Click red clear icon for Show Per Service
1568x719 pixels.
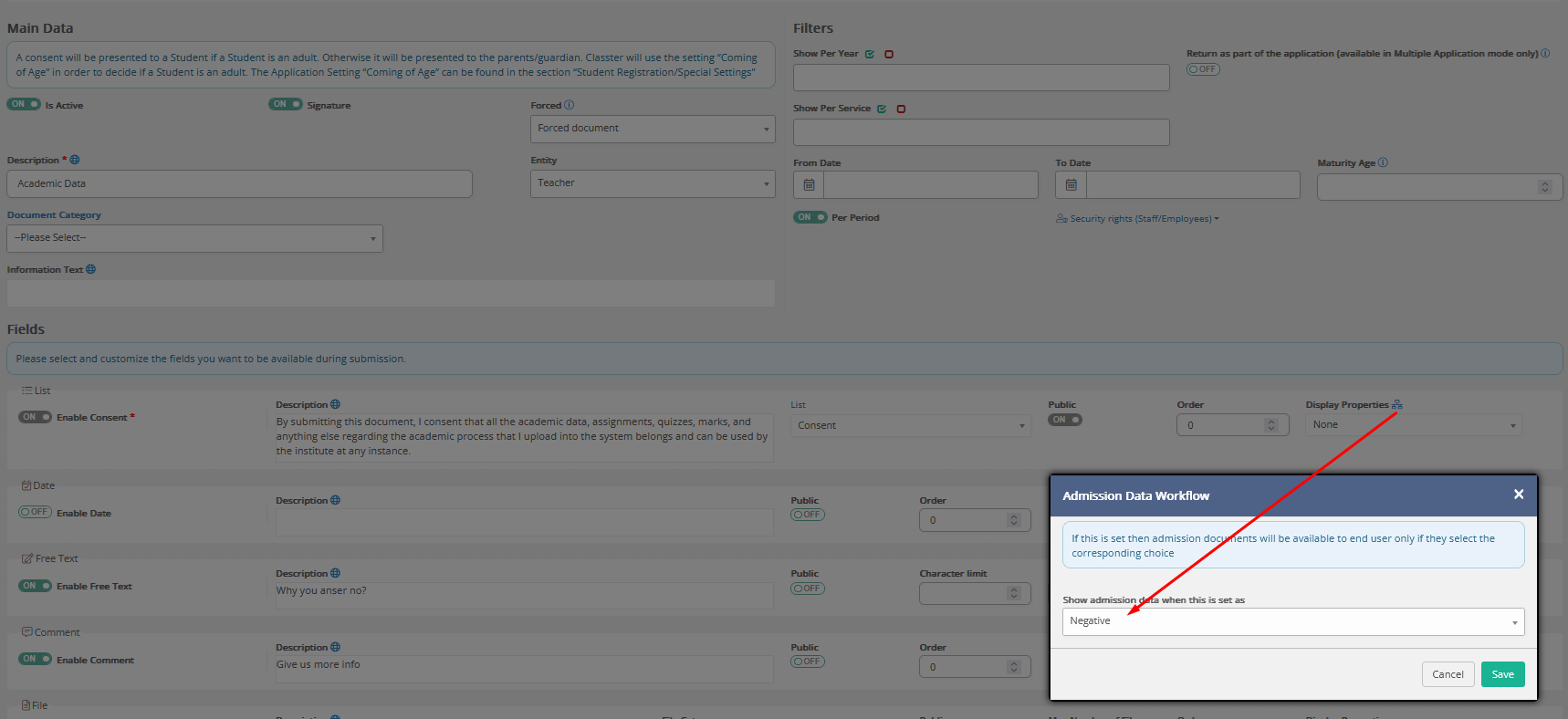pyautogui.click(x=901, y=109)
